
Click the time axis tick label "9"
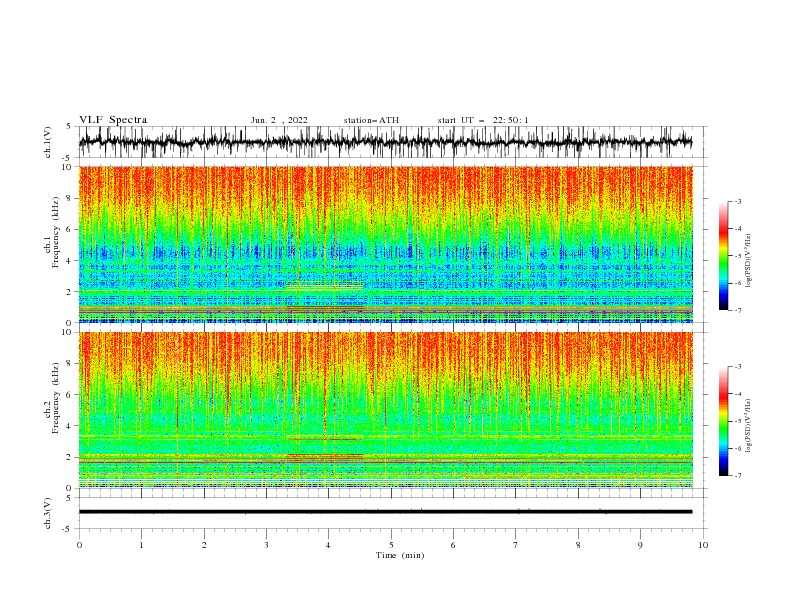[640, 545]
